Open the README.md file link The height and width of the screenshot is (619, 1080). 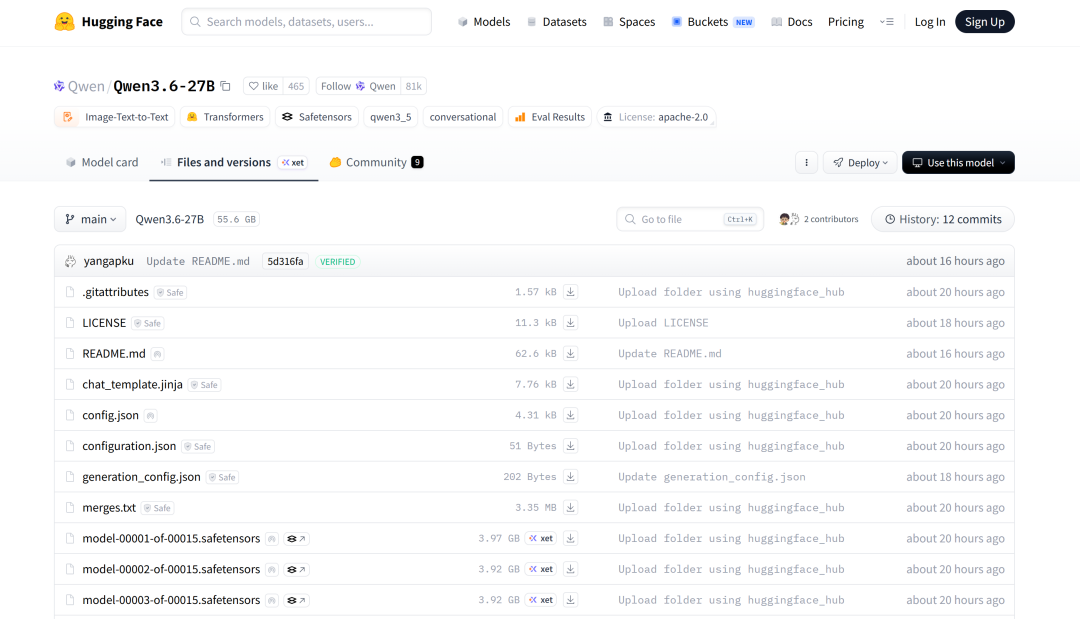point(114,354)
